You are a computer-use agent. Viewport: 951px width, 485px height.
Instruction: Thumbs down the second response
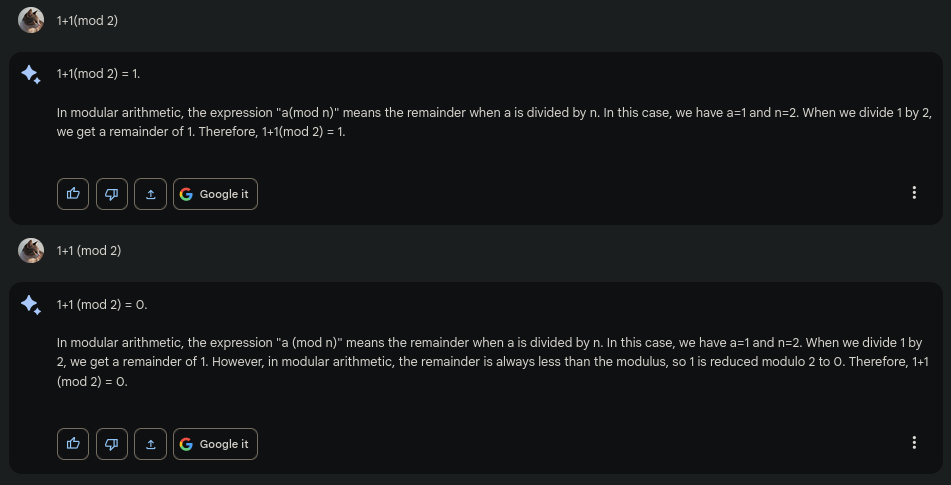pos(111,444)
